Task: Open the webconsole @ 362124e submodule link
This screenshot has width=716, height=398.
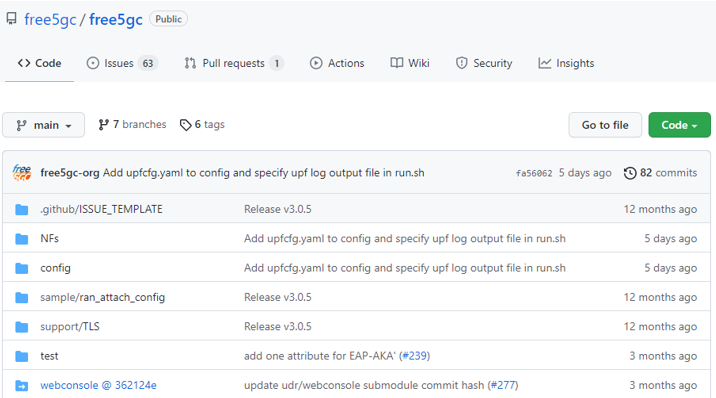Action: pyautogui.click(x=98, y=385)
